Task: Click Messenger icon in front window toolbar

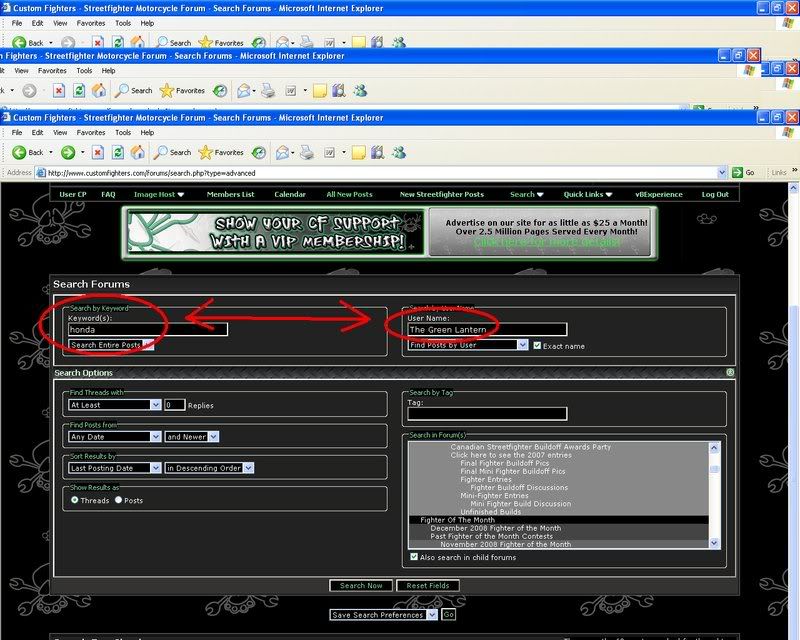Action: tap(399, 152)
